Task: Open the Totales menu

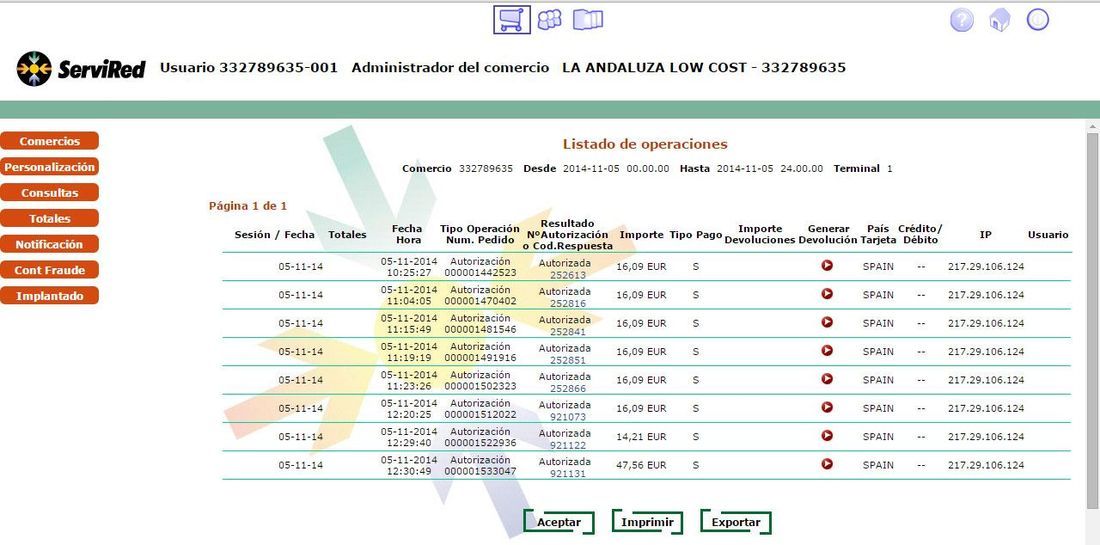Action: tap(49, 219)
